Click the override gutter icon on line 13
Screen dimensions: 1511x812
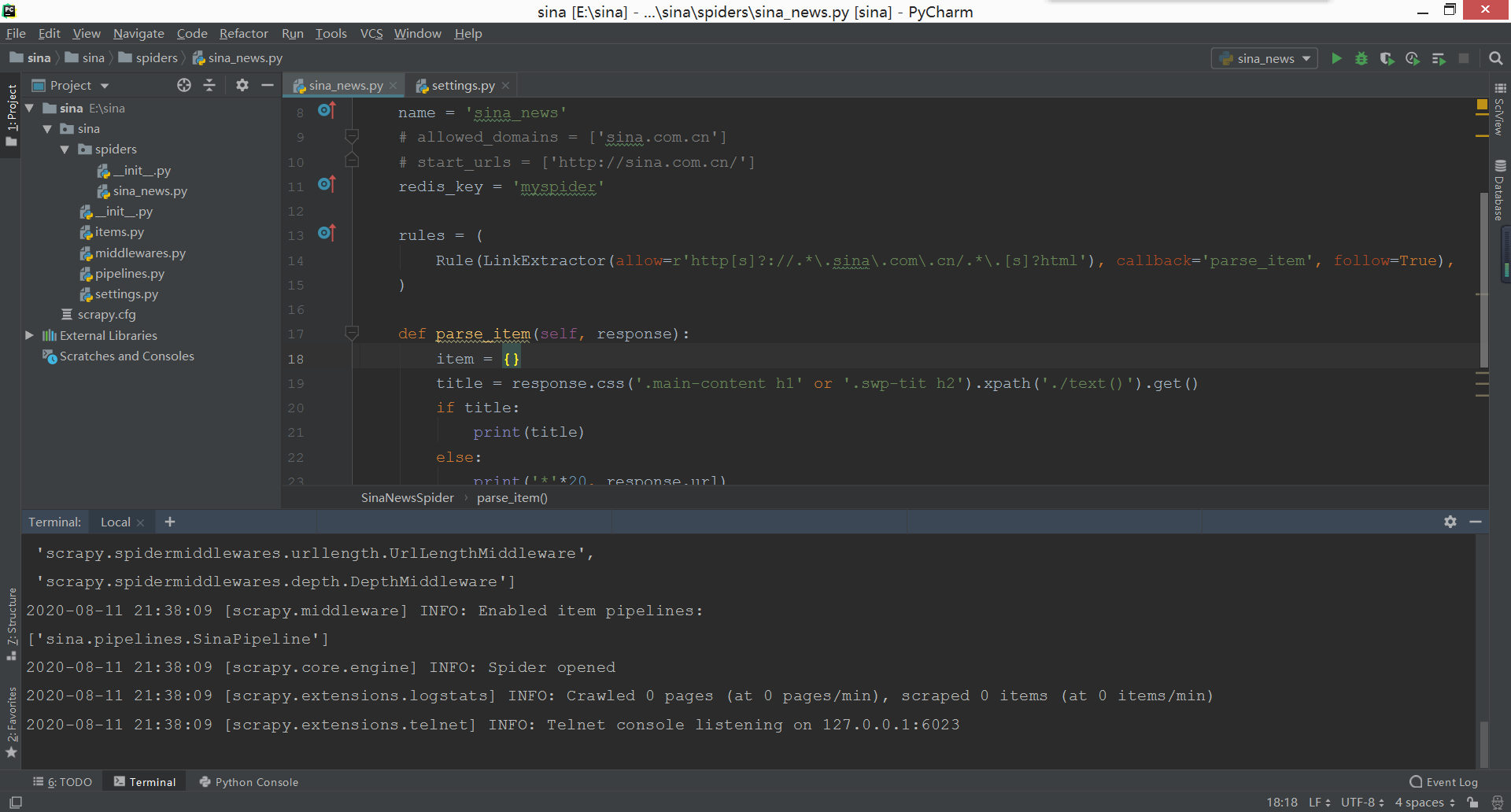click(x=327, y=233)
